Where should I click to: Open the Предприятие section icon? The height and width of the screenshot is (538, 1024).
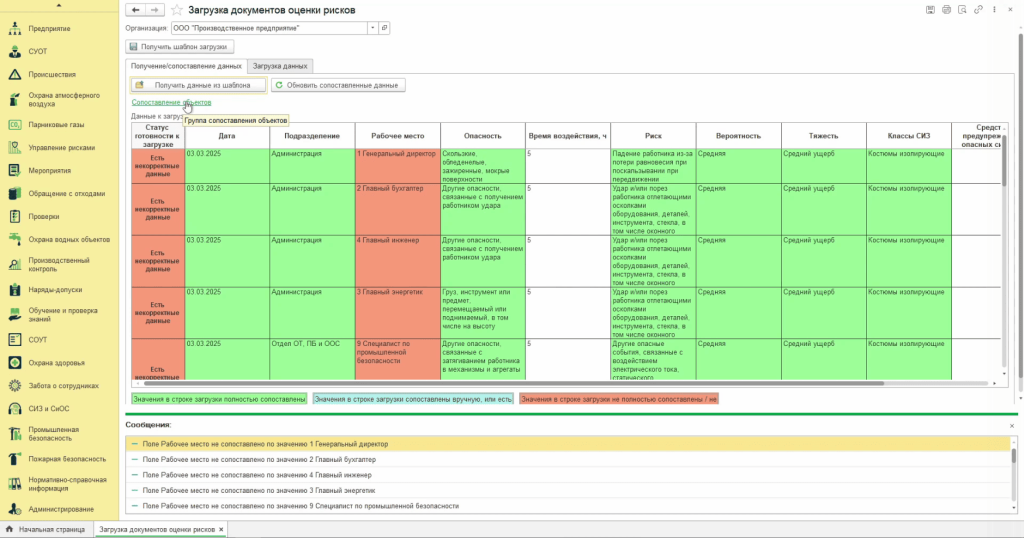click(14, 29)
